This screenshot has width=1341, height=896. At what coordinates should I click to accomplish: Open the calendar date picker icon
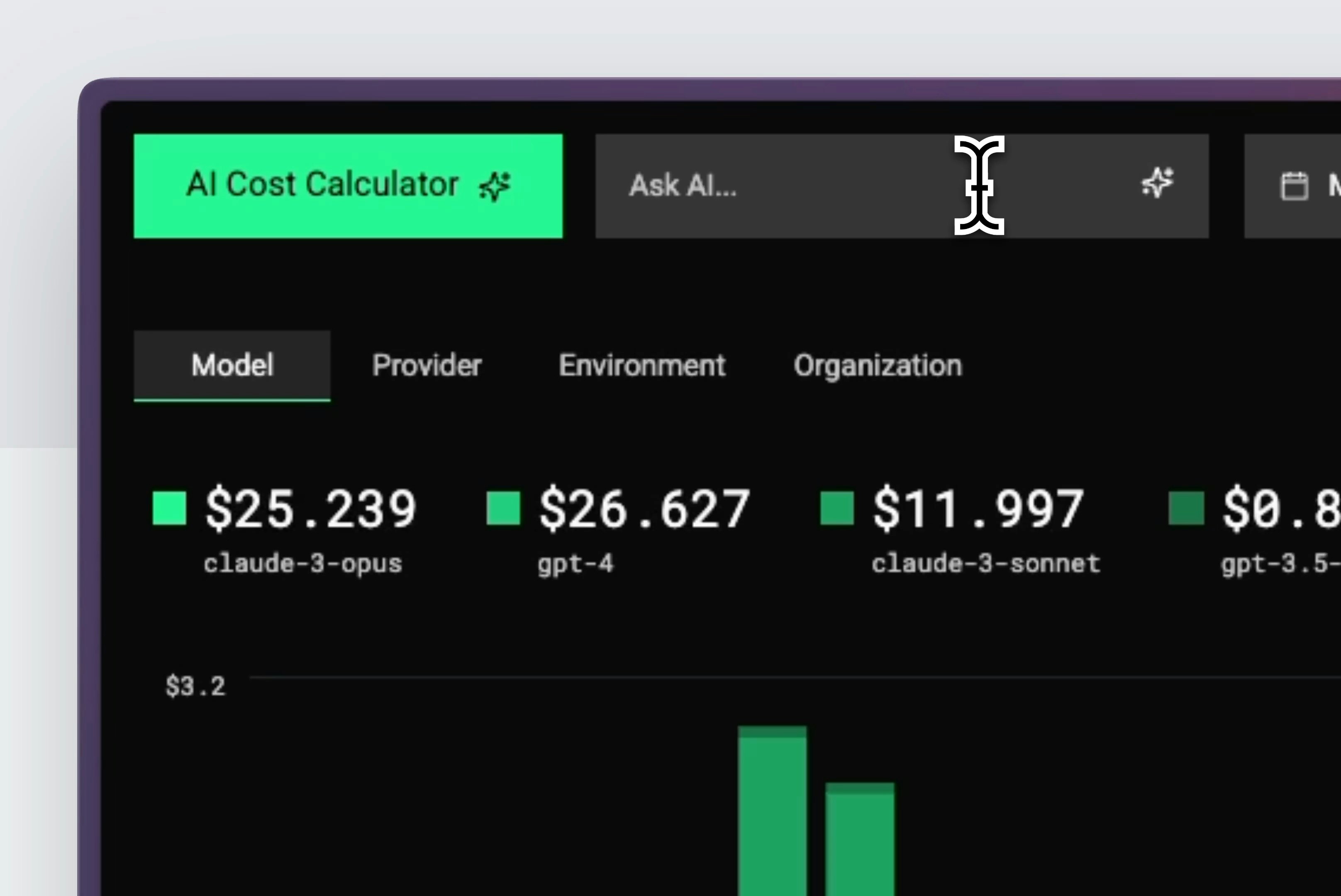(x=1294, y=186)
